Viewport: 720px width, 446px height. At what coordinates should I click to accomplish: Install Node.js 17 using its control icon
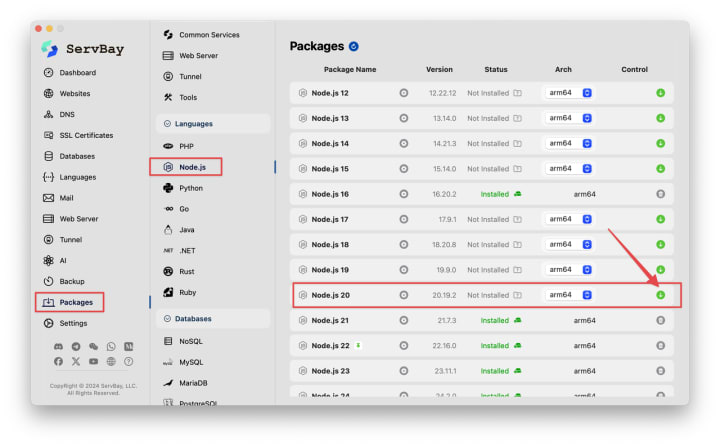tap(660, 219)
